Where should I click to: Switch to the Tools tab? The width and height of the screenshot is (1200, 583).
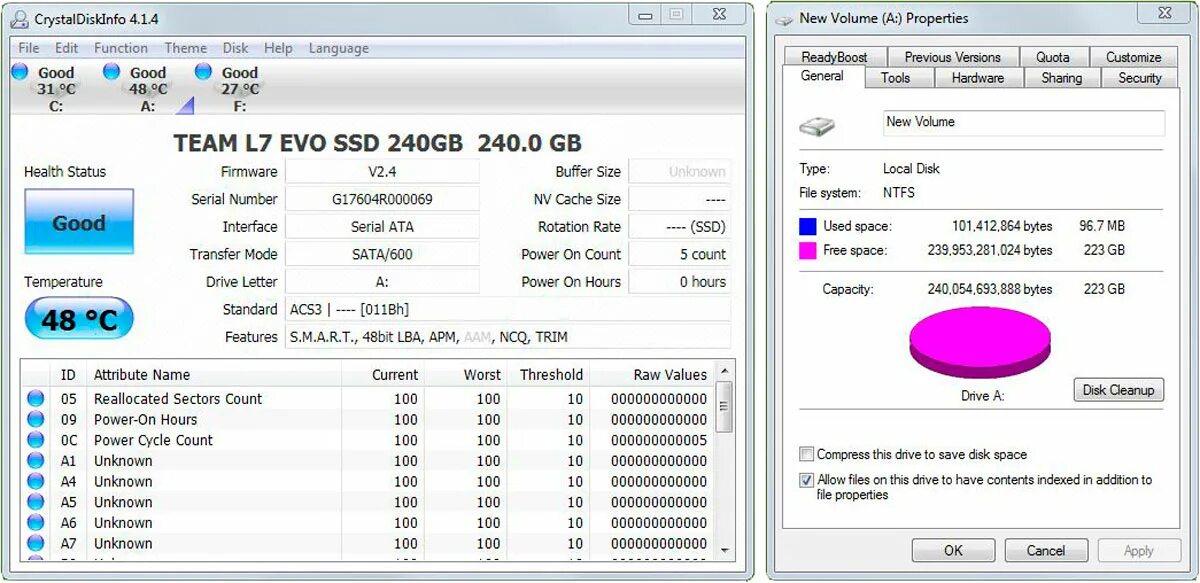coord(895,78)
